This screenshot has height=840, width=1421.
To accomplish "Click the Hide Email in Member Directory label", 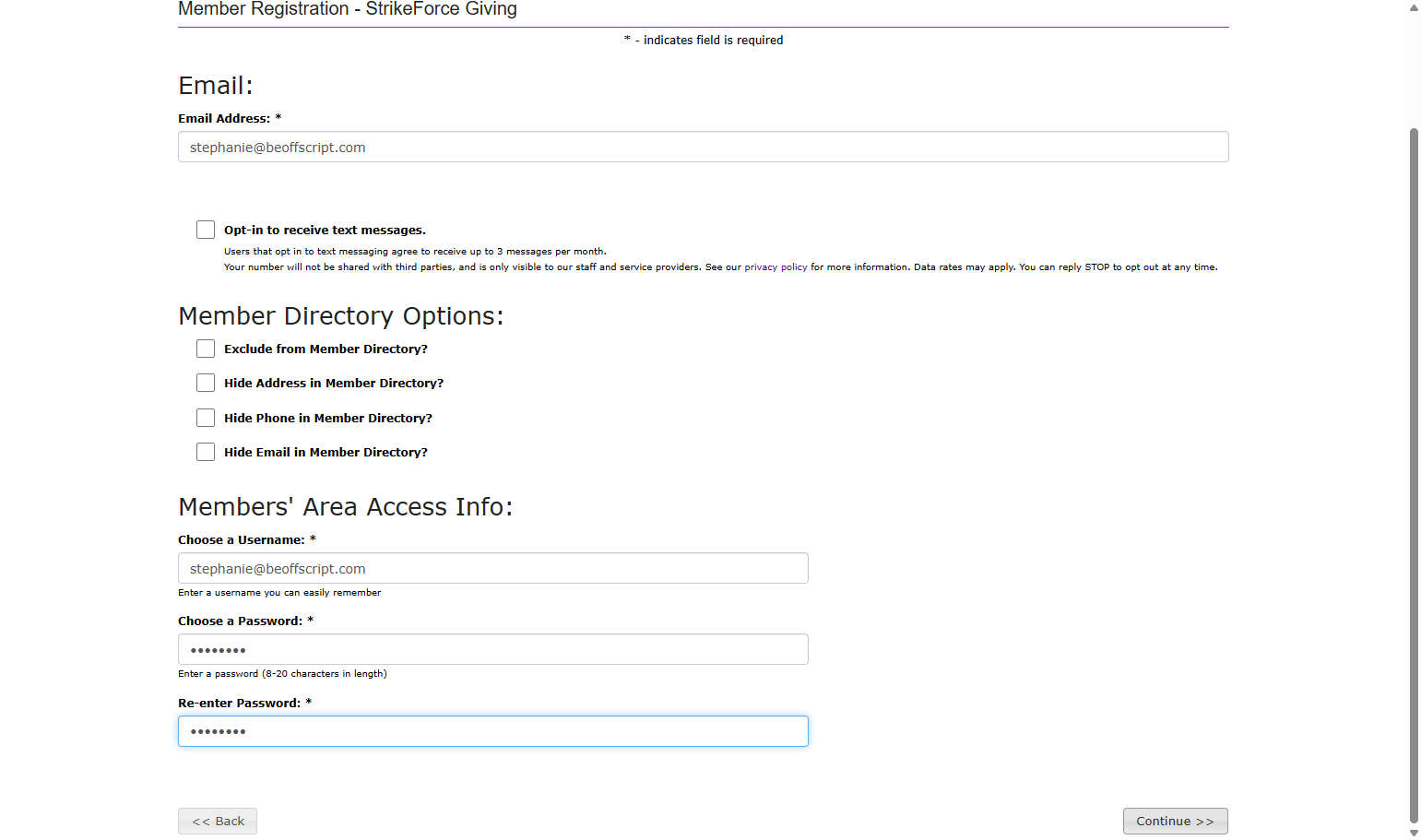I will pos(326,453).
